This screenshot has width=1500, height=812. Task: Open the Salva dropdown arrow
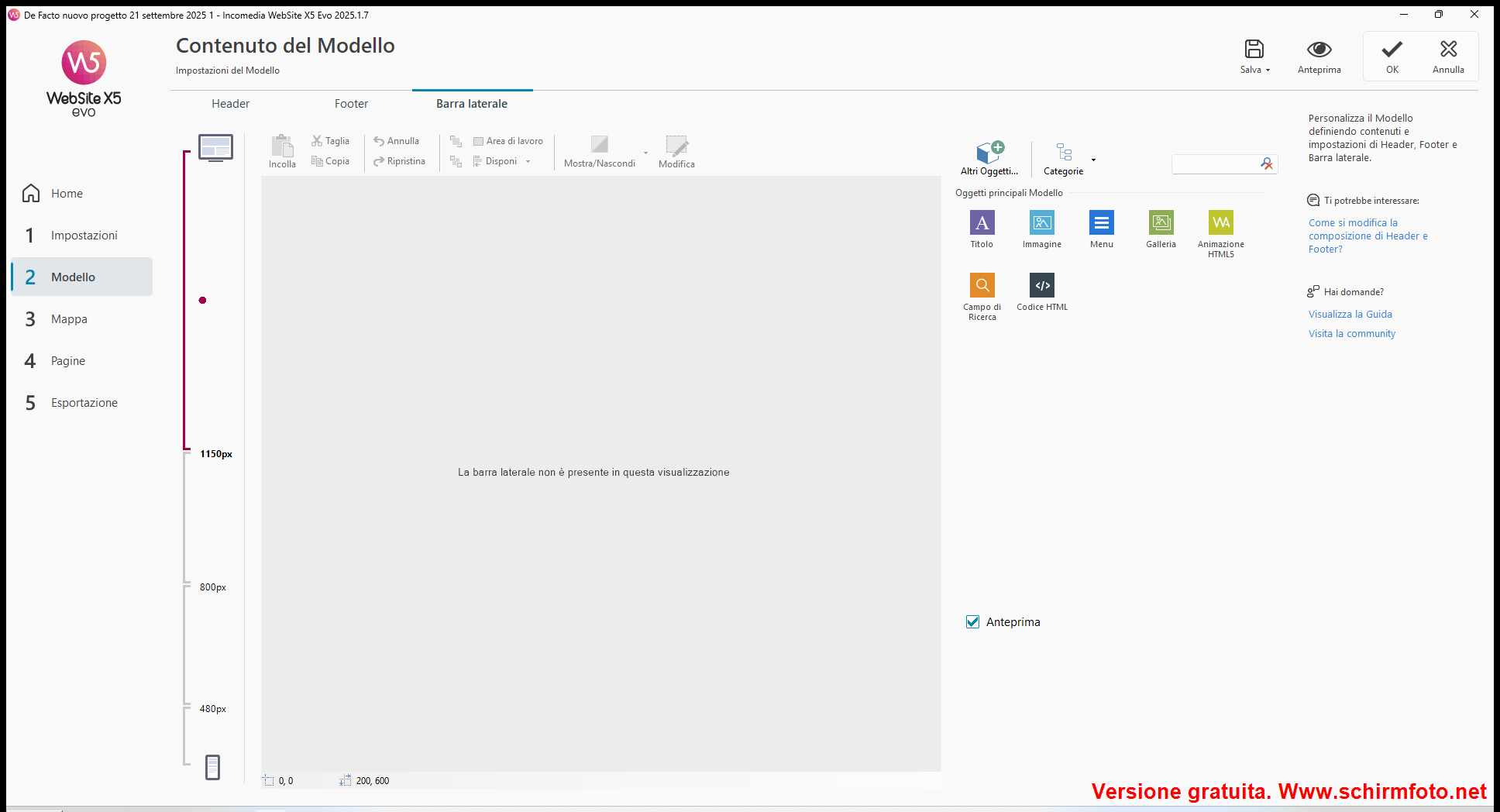[x=1268, y=71]
